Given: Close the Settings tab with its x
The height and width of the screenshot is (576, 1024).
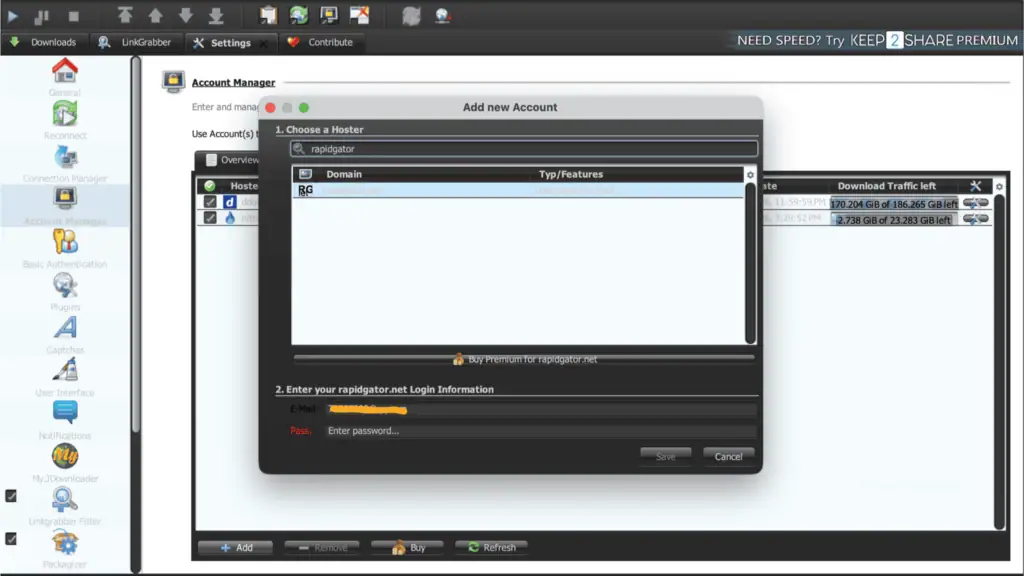Looking at the screenshot, I should click(264, 43).
